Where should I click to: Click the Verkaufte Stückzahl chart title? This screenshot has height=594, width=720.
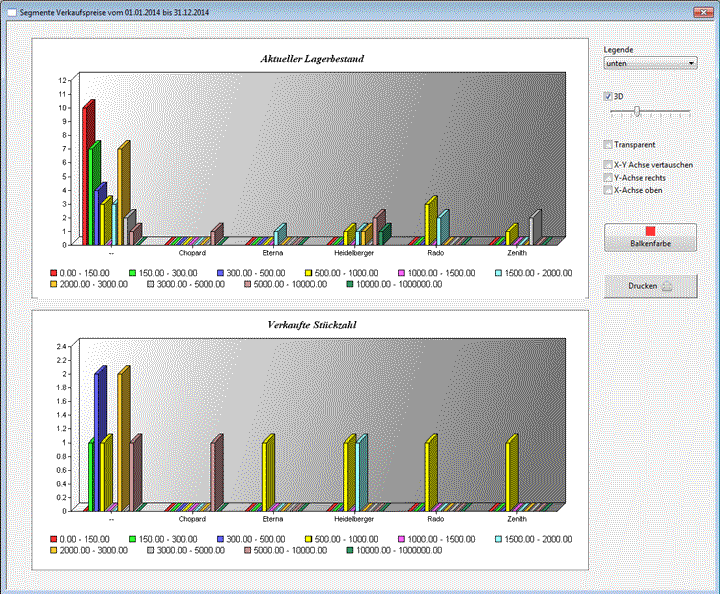[312, 325]
